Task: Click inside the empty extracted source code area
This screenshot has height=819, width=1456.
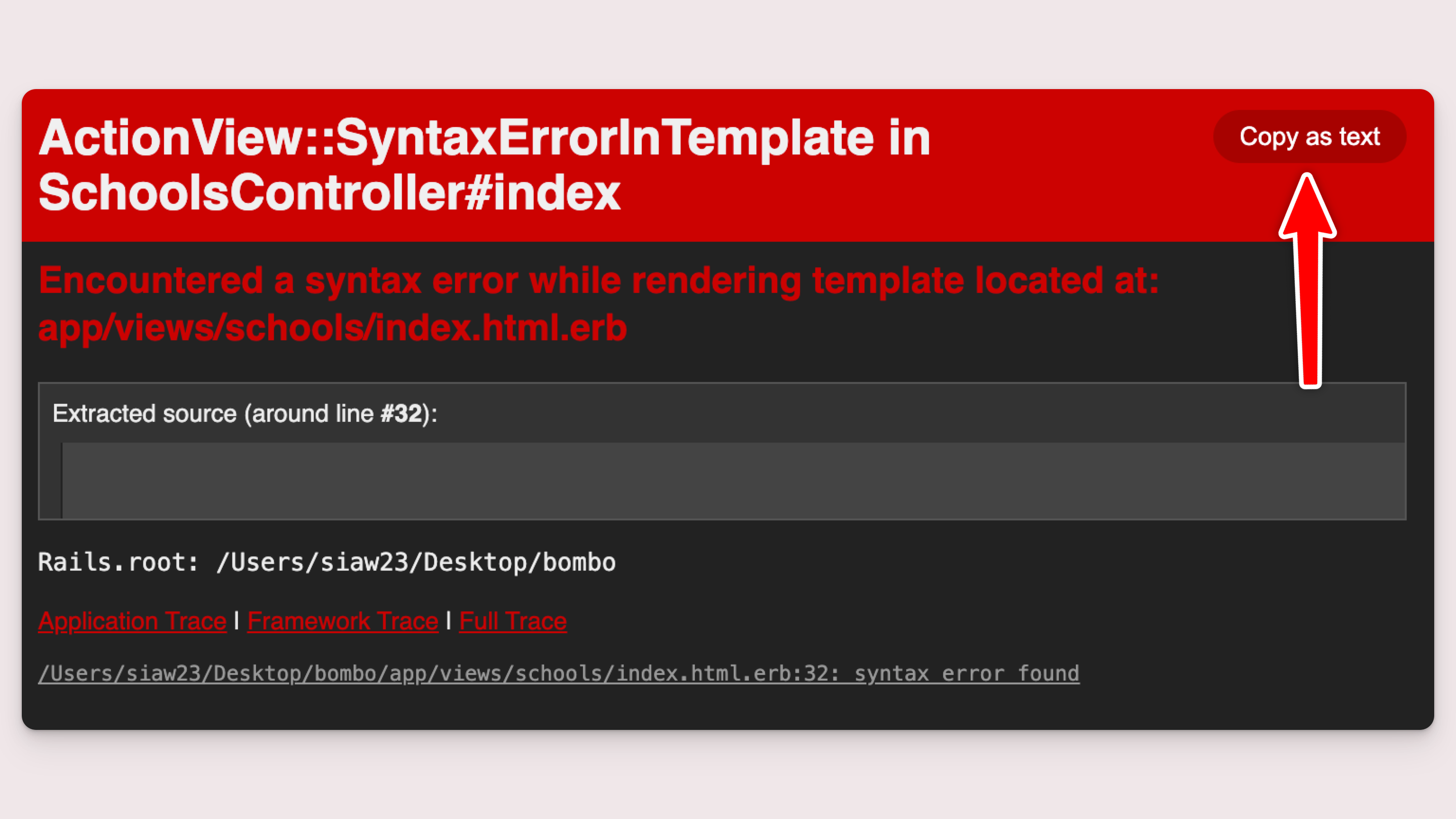Action: (733, 480)
